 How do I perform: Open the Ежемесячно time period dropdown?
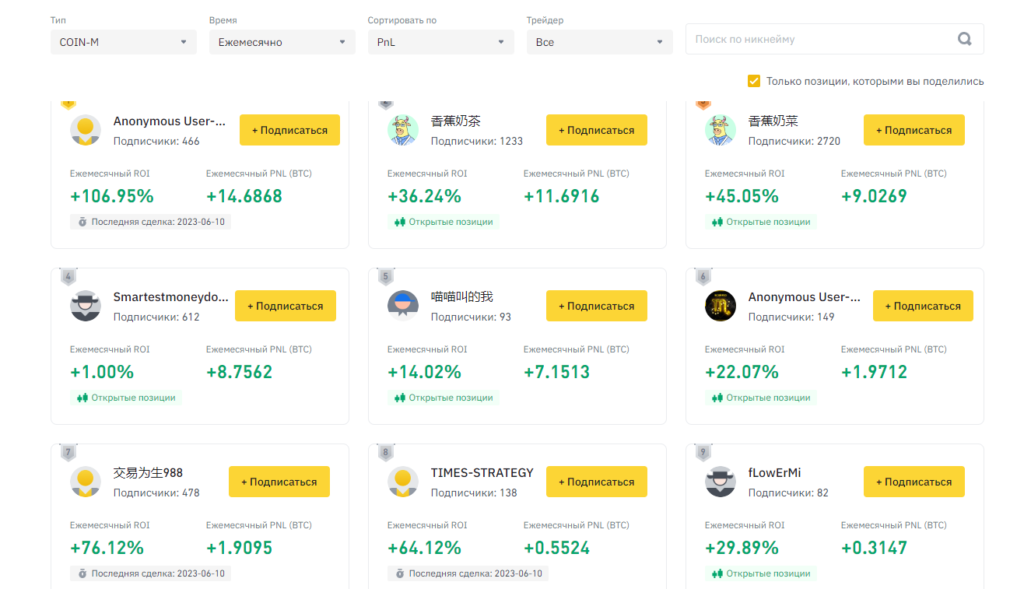(281, 42)
